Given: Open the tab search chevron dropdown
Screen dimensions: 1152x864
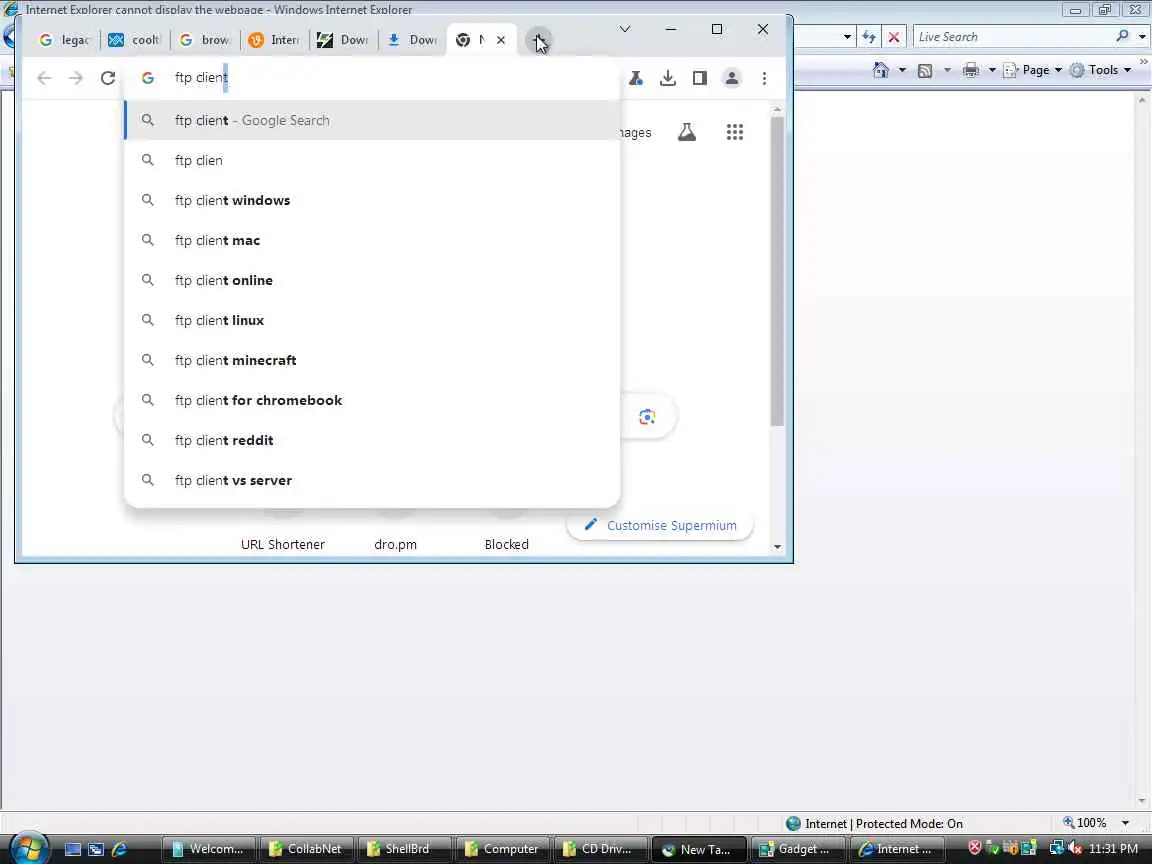Looking at the screenshot, I should point(624,29).
